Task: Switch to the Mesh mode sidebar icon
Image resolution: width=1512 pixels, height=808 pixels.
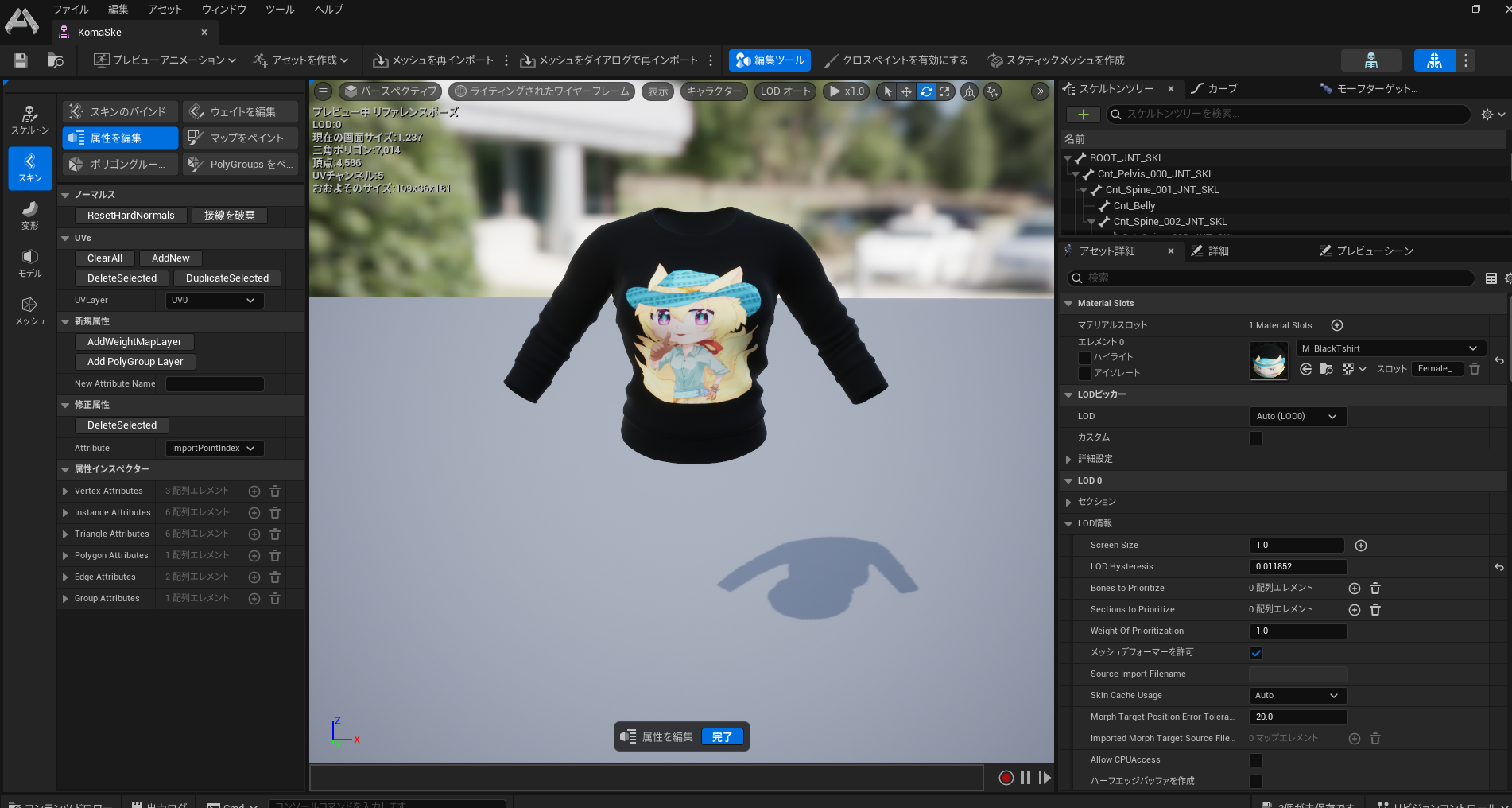Action: [29, 311]
